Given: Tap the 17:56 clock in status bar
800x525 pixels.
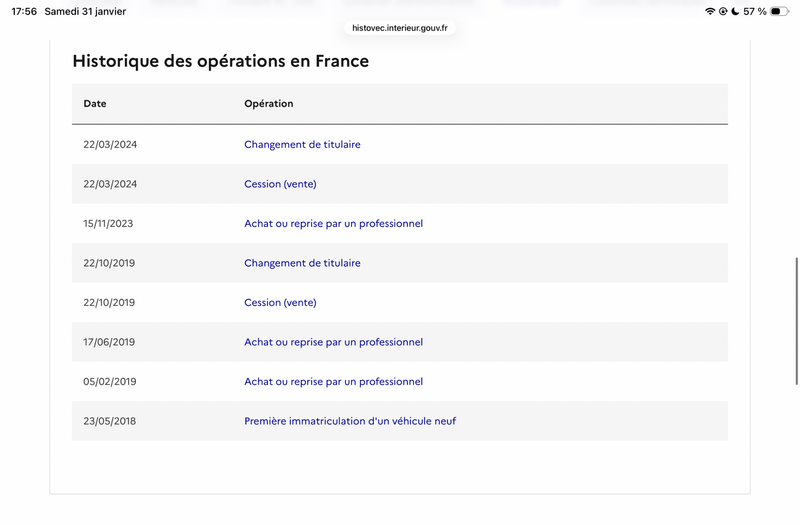Looking at the screenshot, I should (24, 11).
